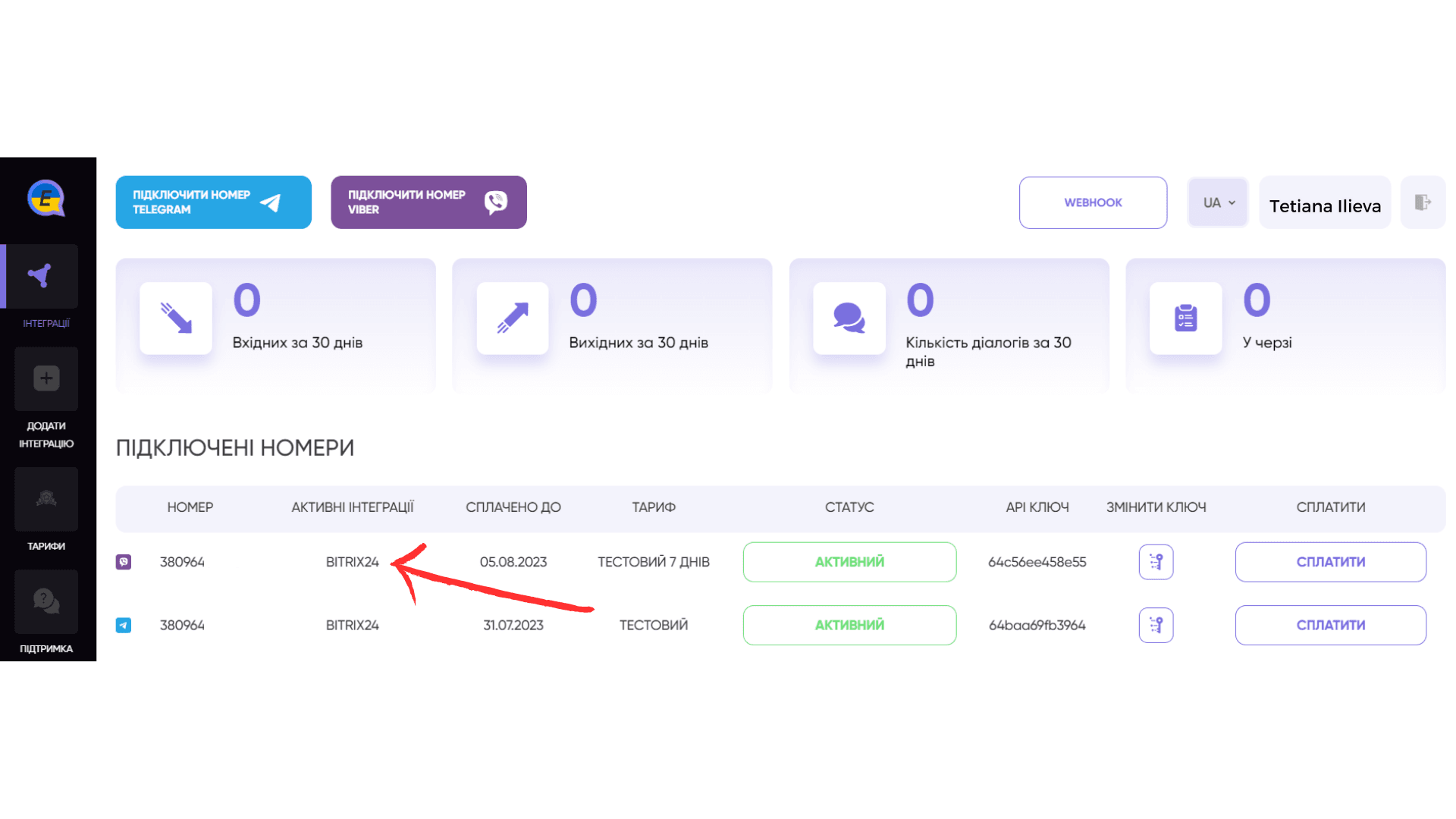Viewport: 1456px width, 819px height.
Task: Click the Тестовий 7 днів tariff cell
Action: click(654, 562)
